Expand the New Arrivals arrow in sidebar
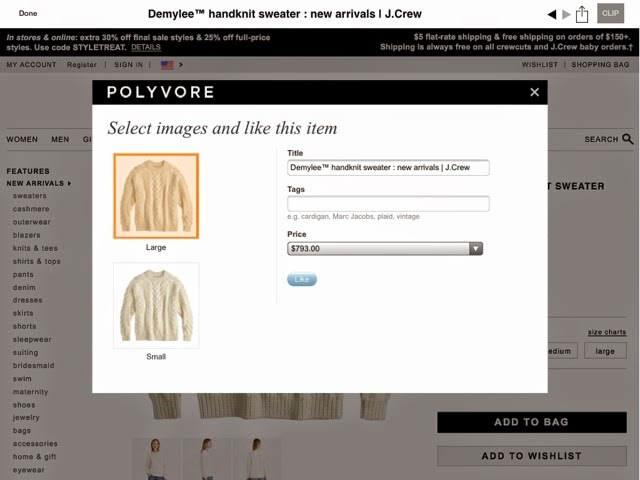640x480 pixels. 69,184
